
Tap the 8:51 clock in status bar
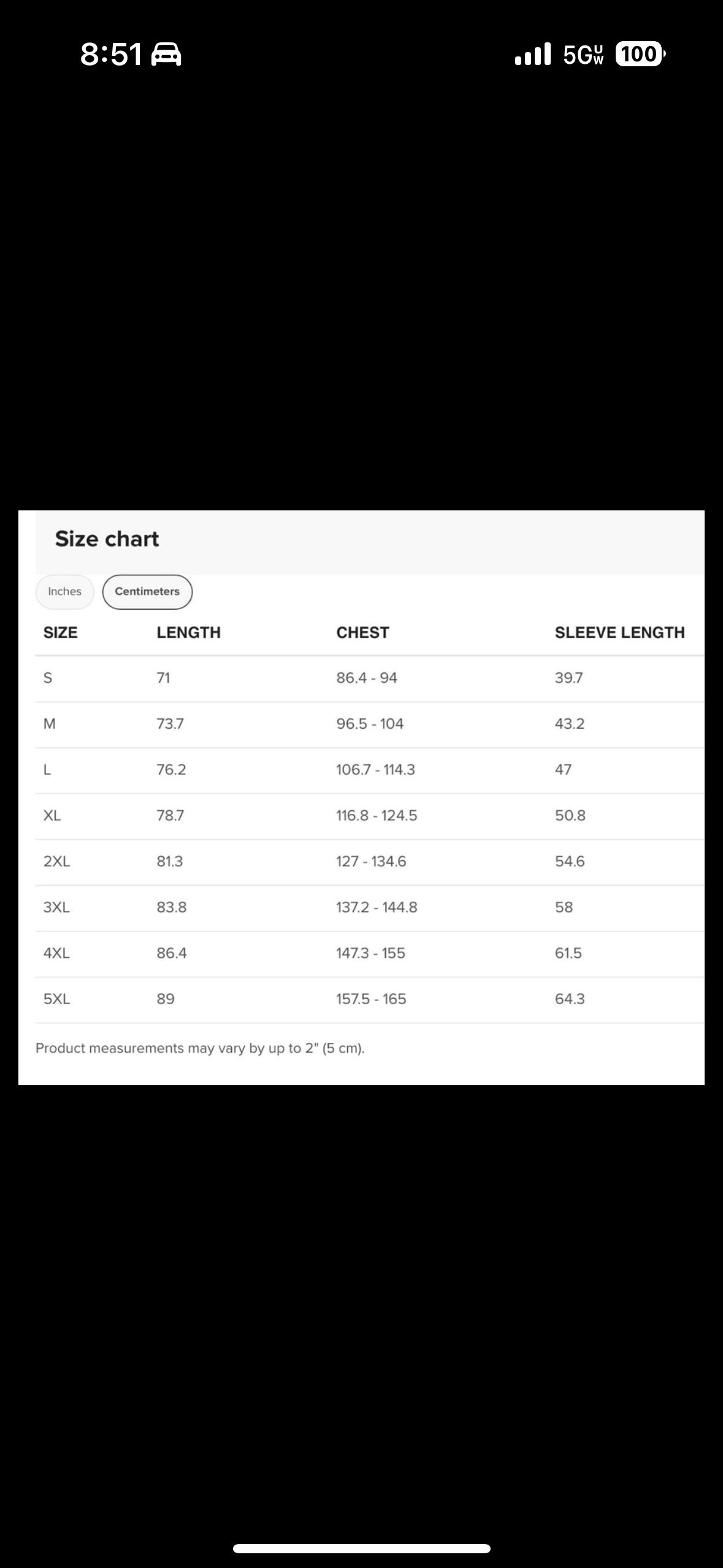coord(111,55)
